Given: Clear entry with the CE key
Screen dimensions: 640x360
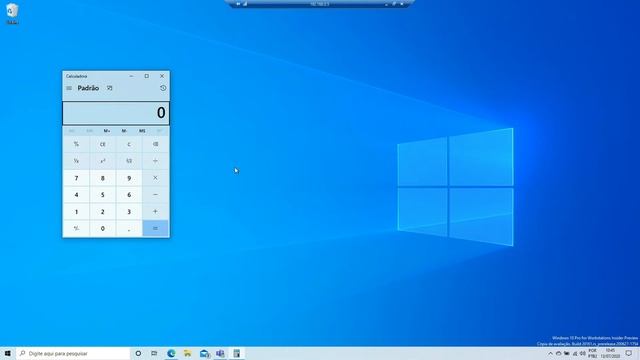Looking at the screenshot, I should point(102,144).
